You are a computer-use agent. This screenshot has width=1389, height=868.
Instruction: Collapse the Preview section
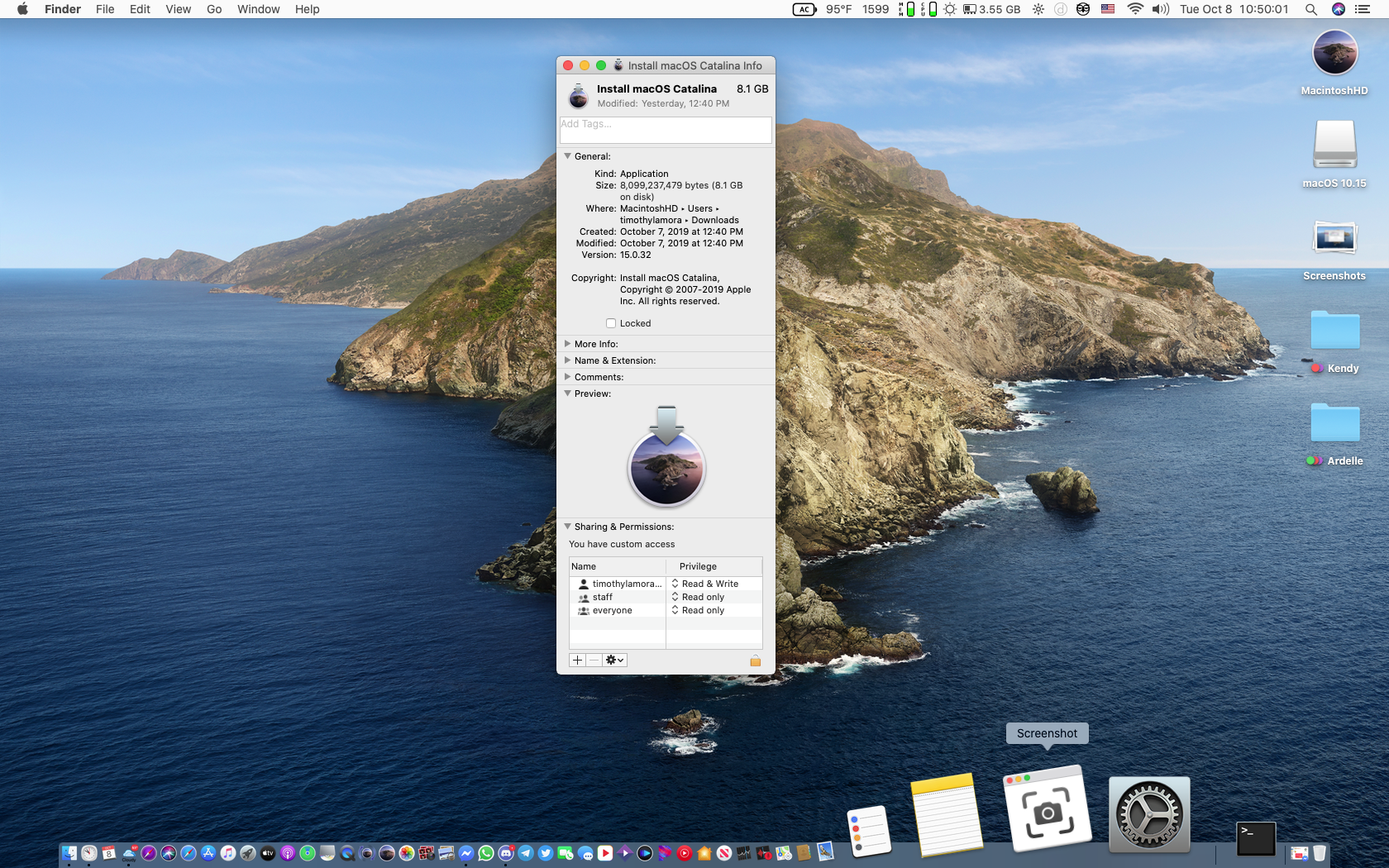coord(568,393)
